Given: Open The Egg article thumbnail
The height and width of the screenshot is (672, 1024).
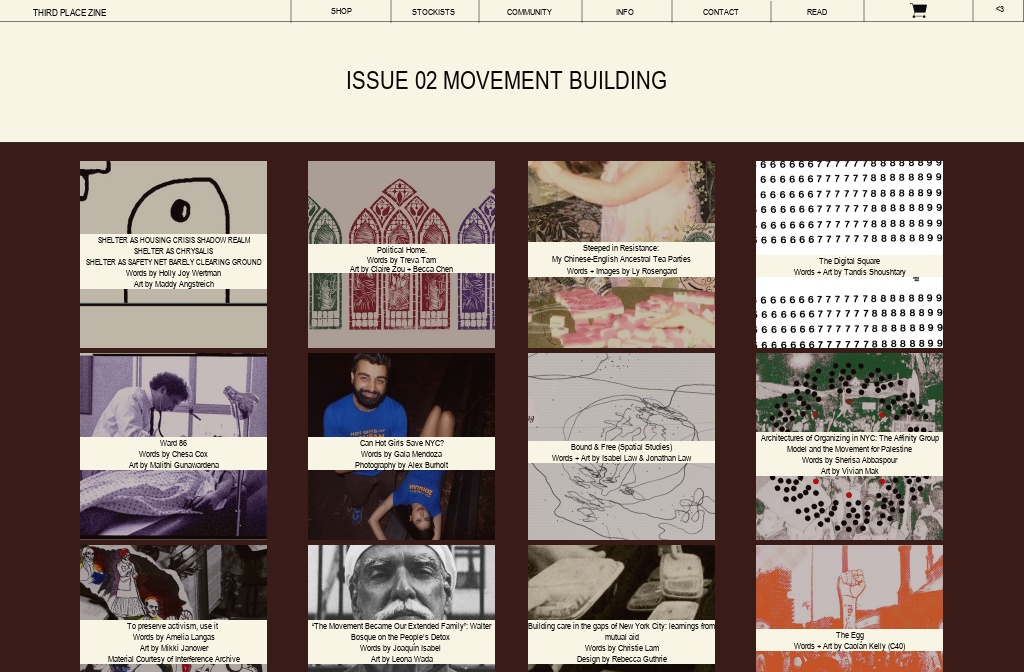Looking at the screenshot, I should [849, 609].
